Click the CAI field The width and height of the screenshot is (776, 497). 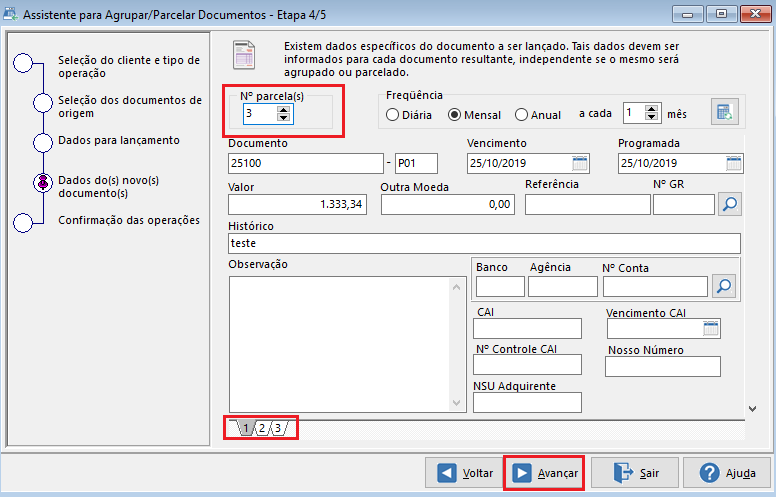coord(527,329)
